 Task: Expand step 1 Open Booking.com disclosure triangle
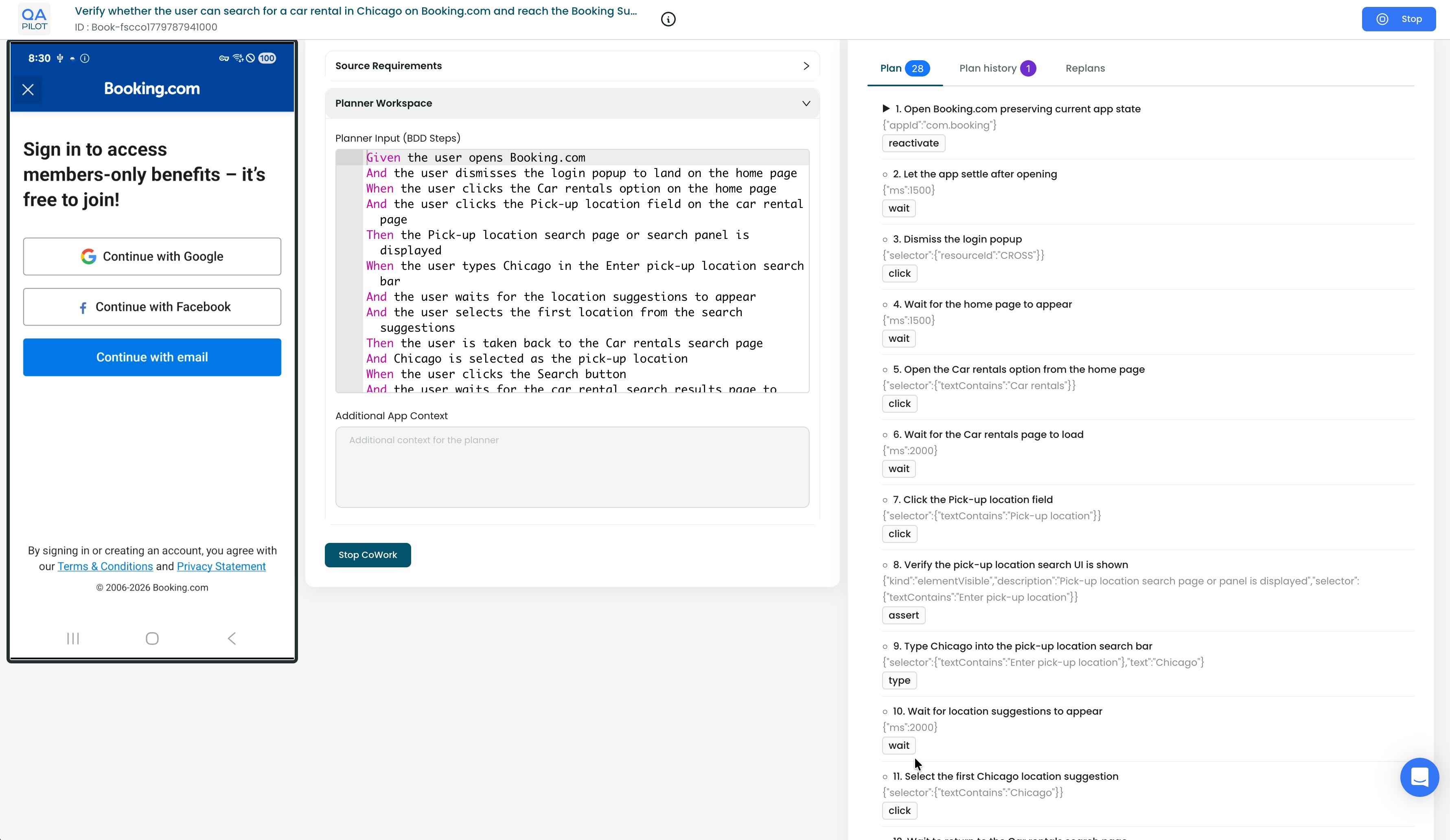click(x=886, y=109)
